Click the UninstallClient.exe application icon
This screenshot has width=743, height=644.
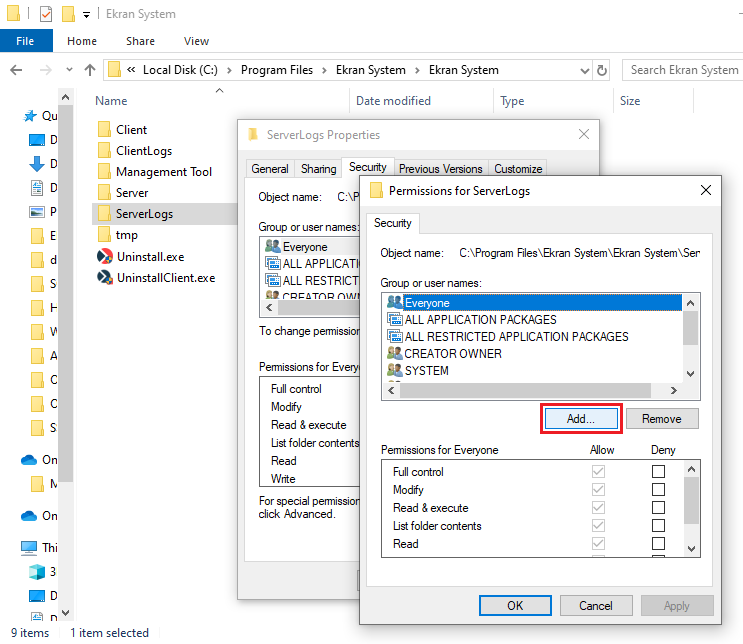[x=104, y=277]
